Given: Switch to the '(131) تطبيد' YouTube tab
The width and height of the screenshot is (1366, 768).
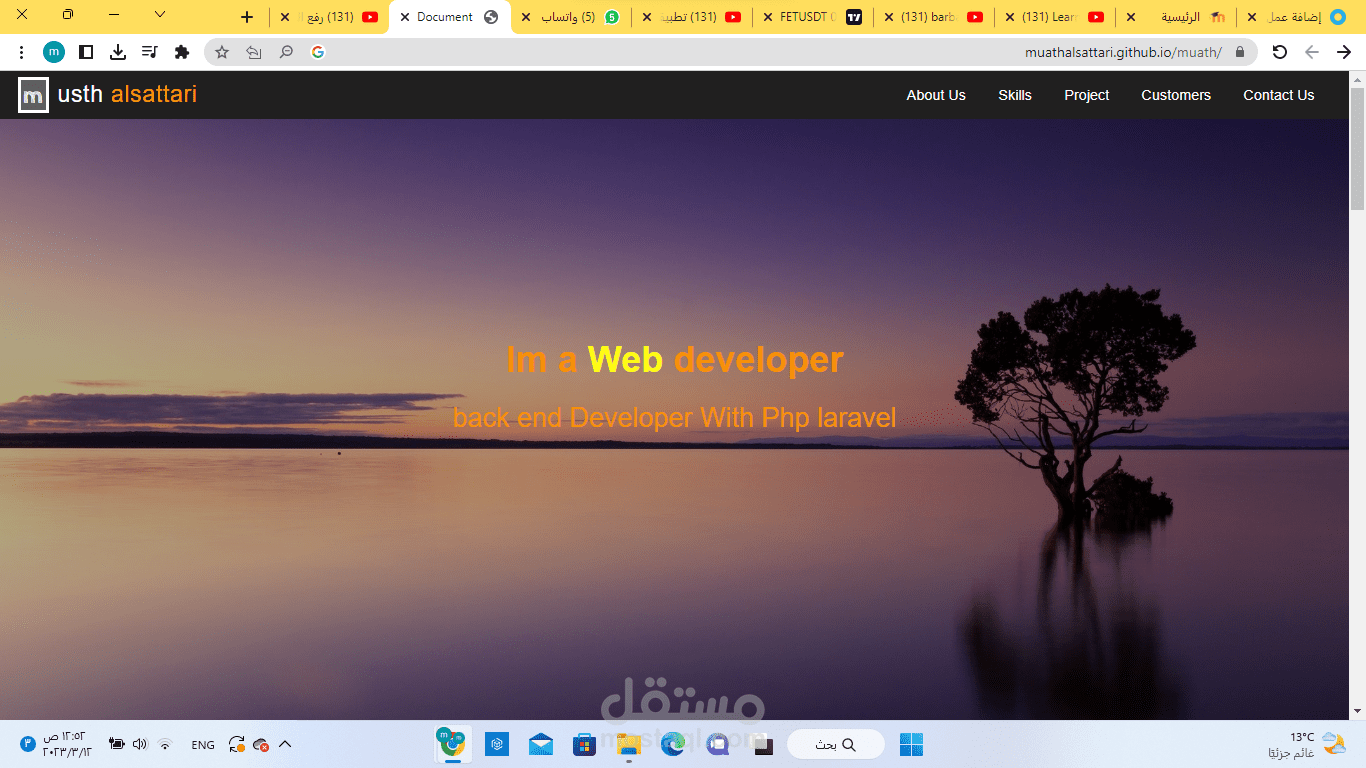Looking at the screenshot, I should [693, 17].
